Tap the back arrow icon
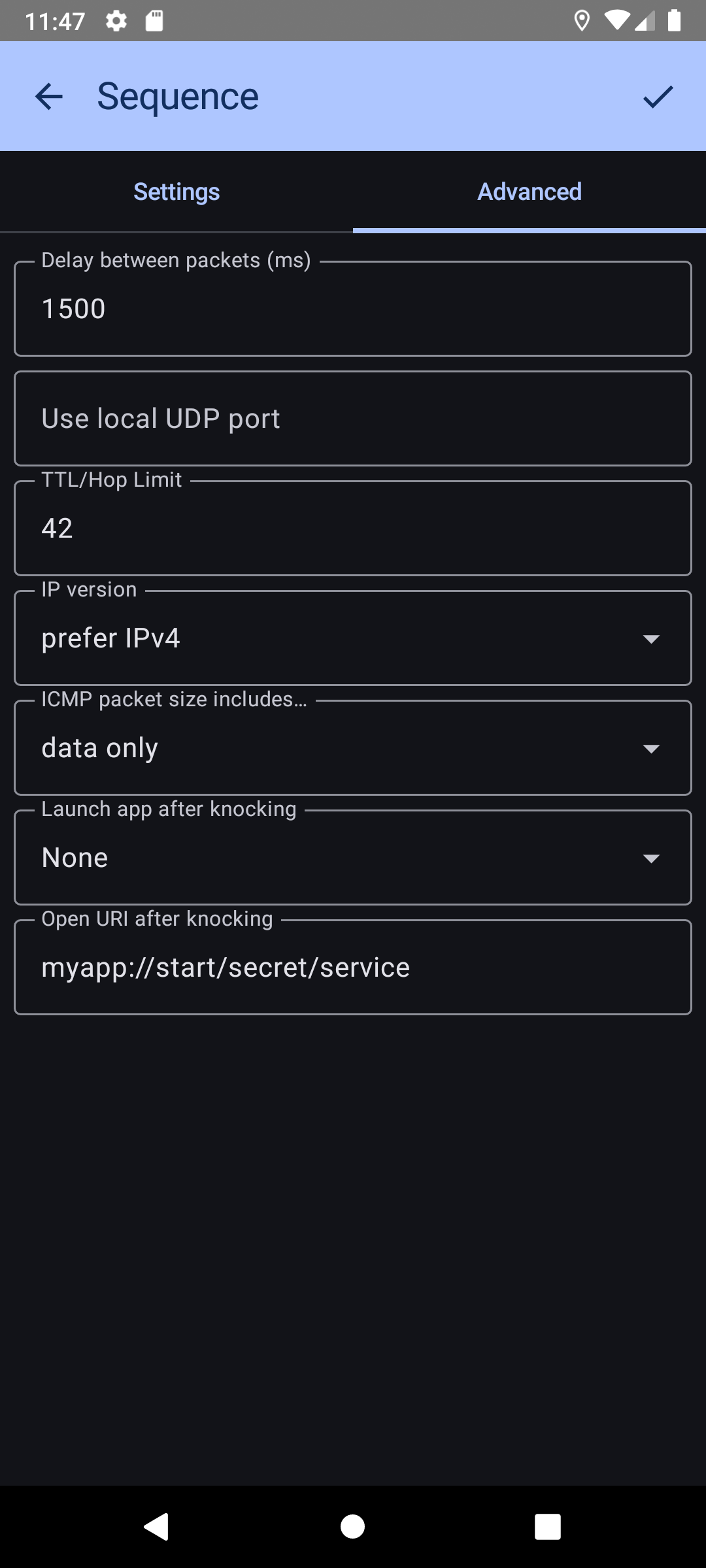706x1568 pixels. click(x=49, y=97)
